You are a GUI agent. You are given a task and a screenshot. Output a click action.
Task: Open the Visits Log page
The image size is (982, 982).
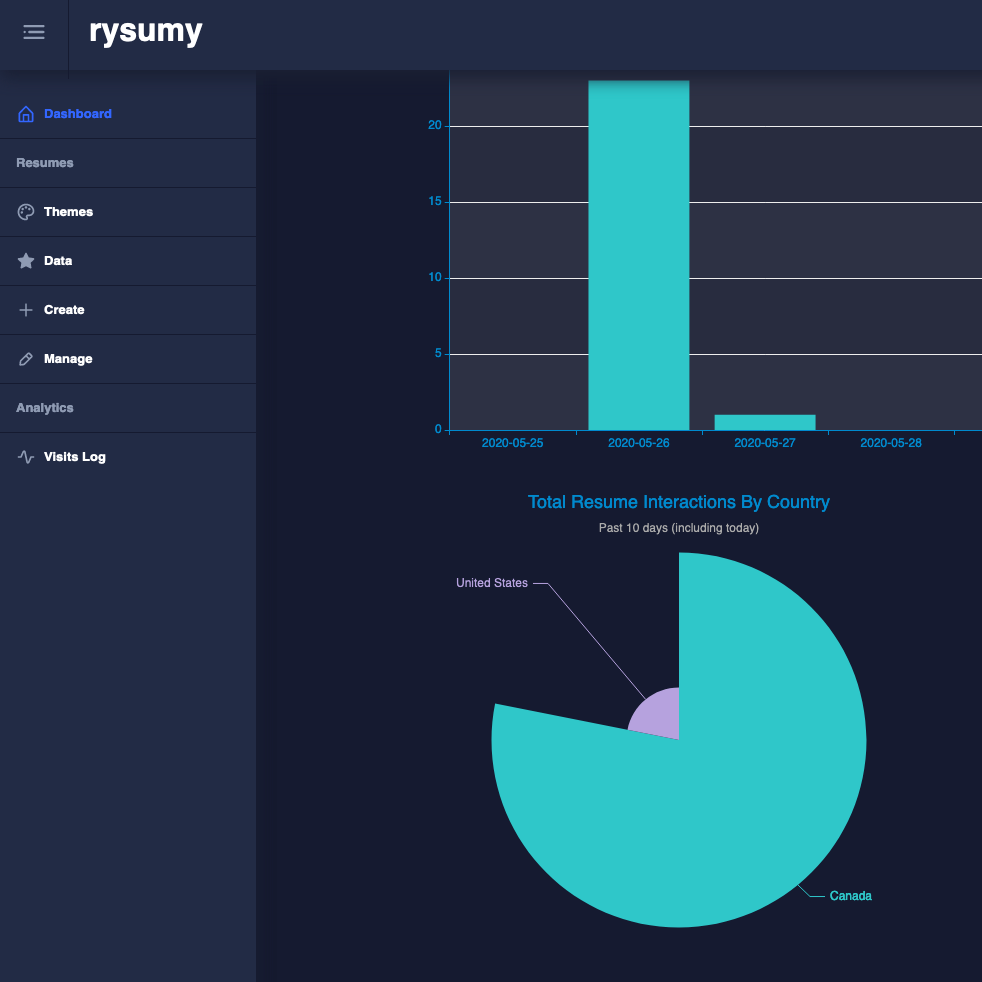coord(75,457)
